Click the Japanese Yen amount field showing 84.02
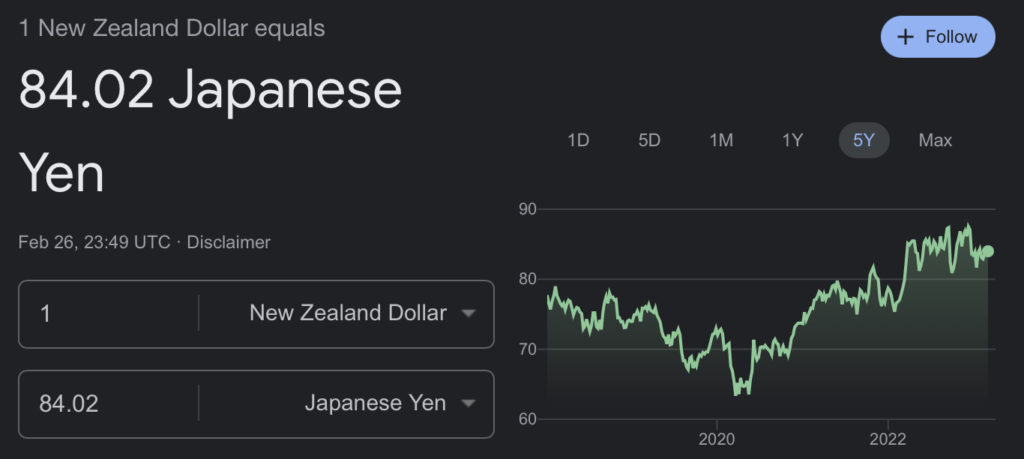This screenshot has height=459, width=1024. [x=110, y=404]
